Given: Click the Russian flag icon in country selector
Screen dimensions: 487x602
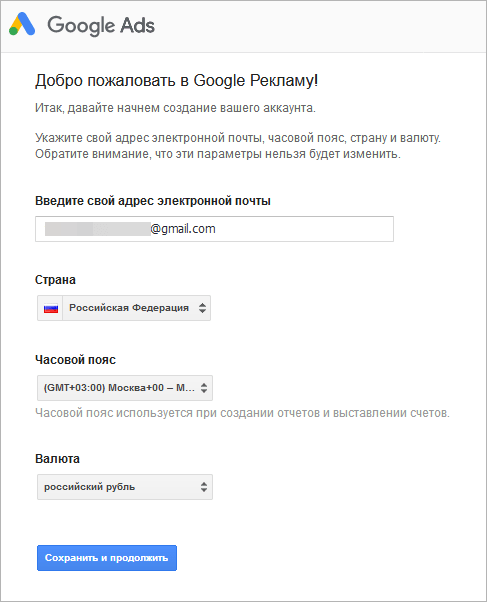Looking at the screenshot, I should pyautogui.click(x=51, y=308).
